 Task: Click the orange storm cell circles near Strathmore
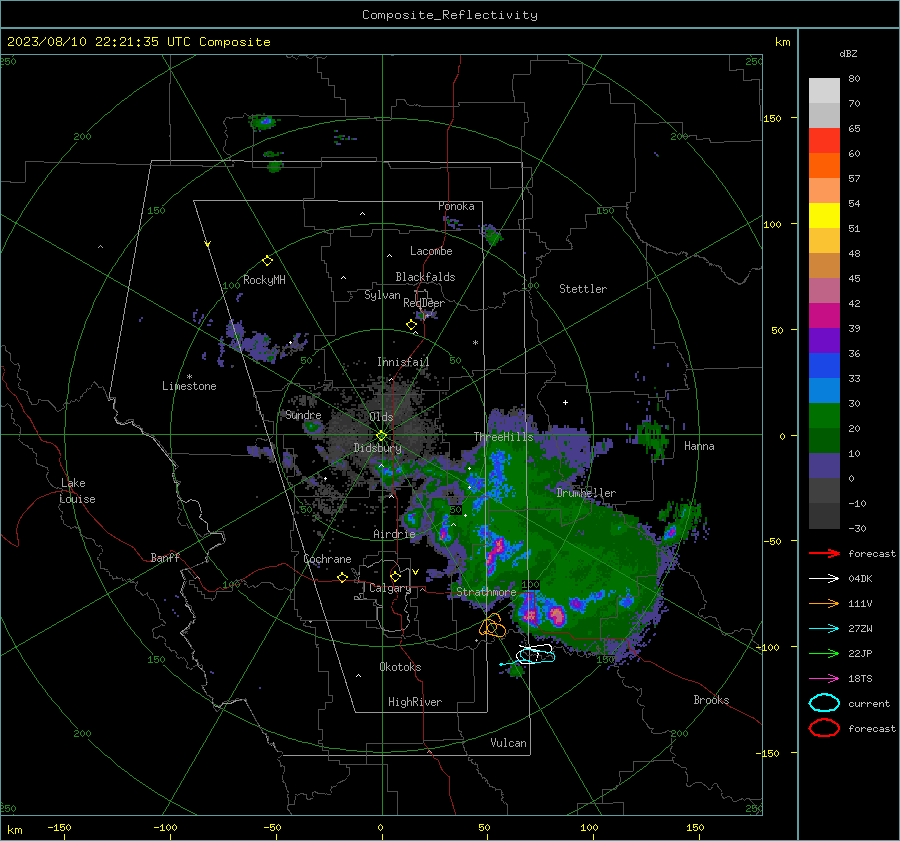492,626
